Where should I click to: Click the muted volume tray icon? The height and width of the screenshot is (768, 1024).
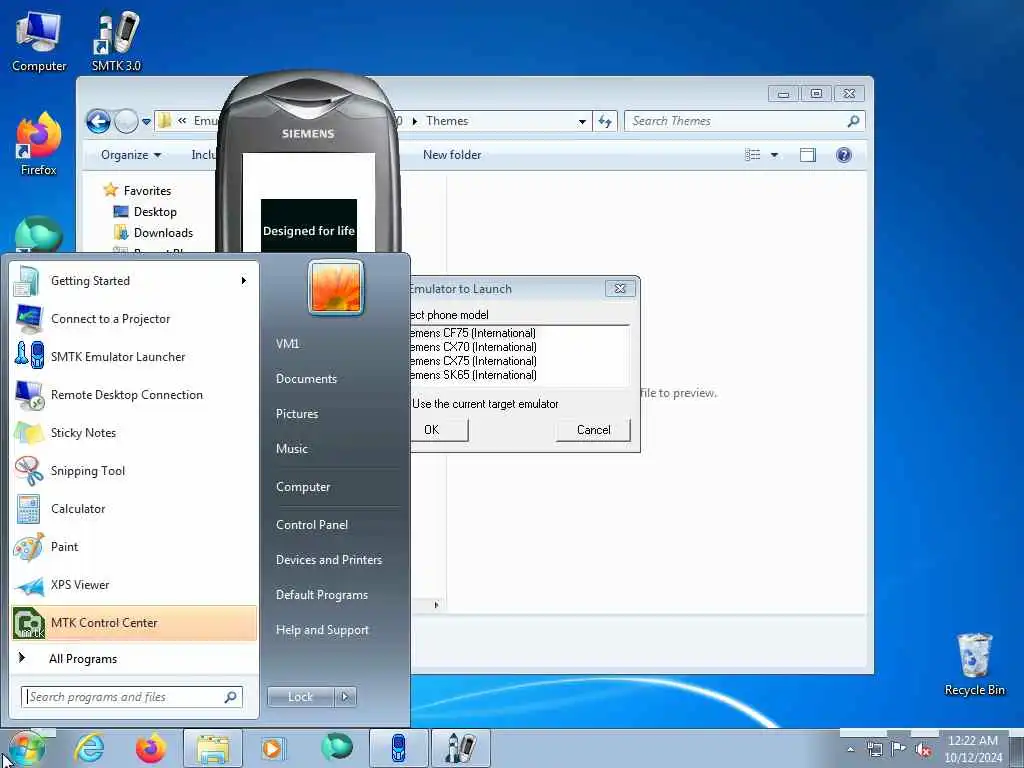pyautogui.click(x=923, y=750)
